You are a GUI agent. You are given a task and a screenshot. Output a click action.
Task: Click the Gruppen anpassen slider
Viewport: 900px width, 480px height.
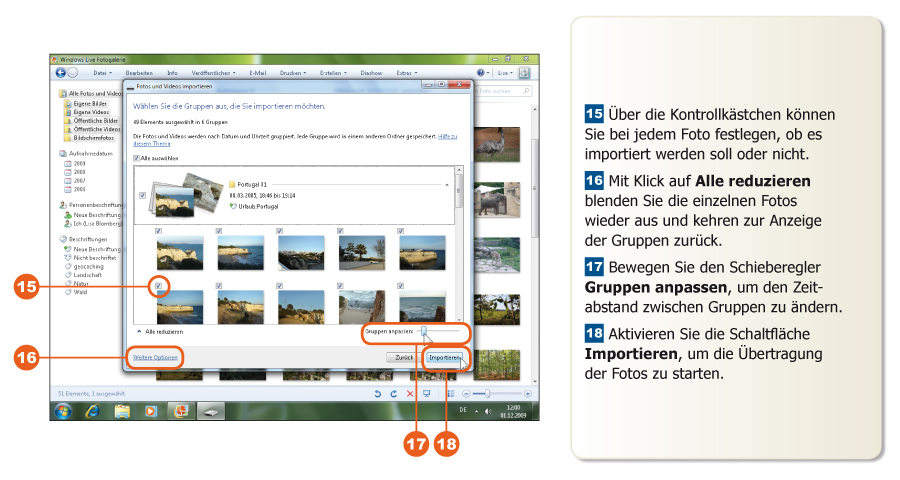[424, 330]
